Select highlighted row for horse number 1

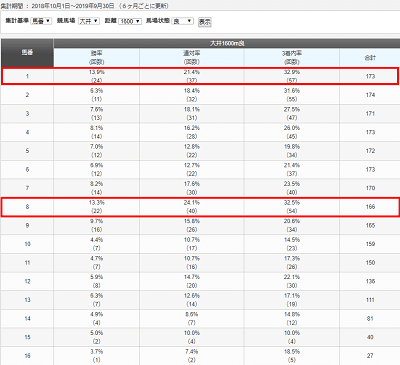tap(200, 76)
